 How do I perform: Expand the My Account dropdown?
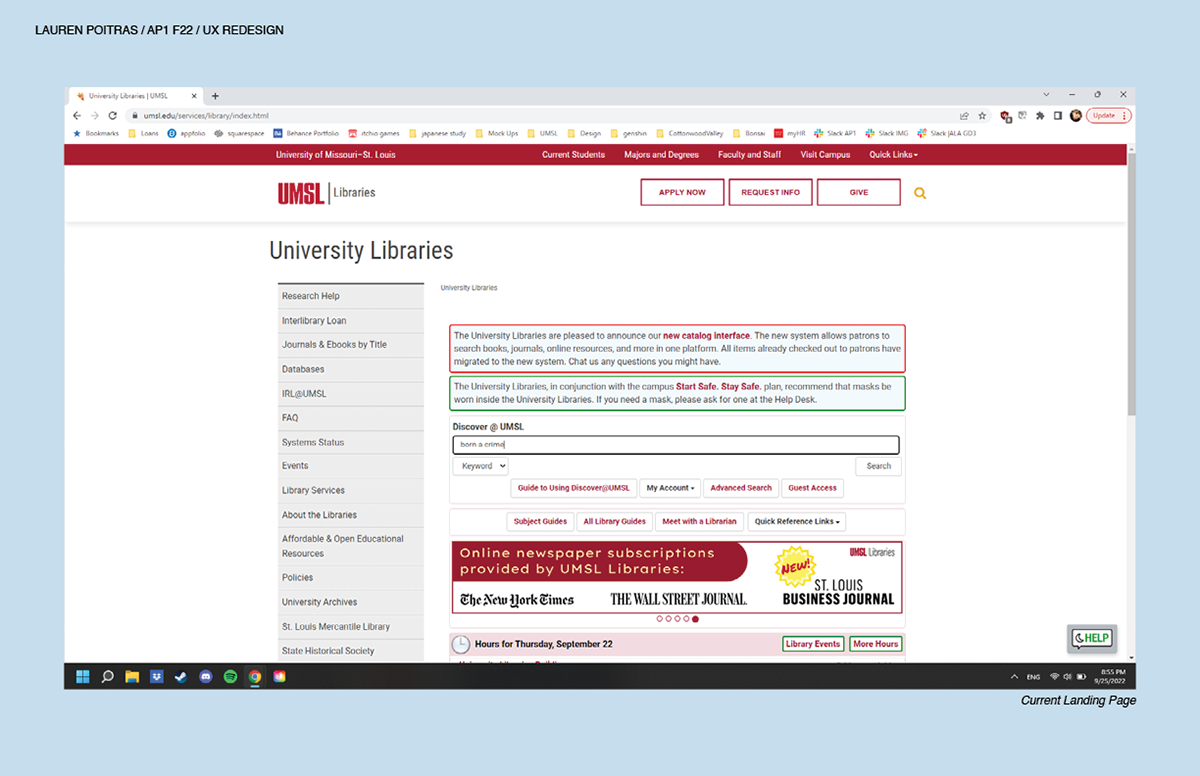click(x=670, y=488)
